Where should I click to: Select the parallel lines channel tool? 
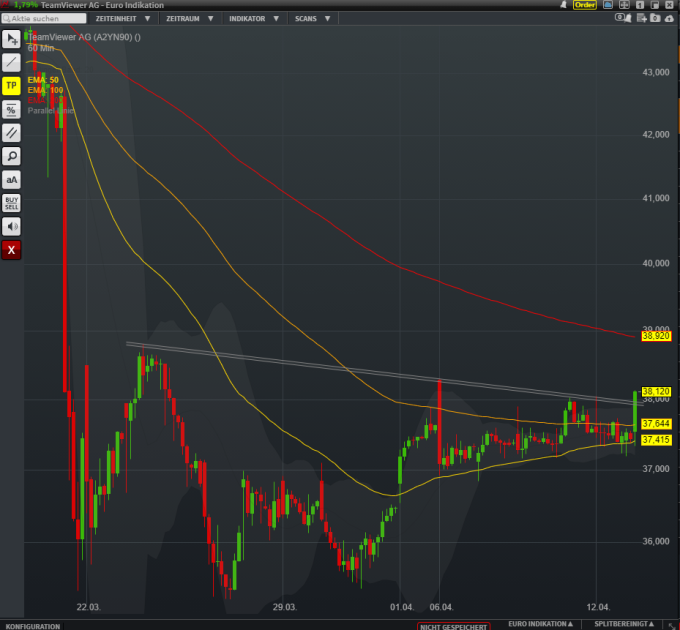11,132
